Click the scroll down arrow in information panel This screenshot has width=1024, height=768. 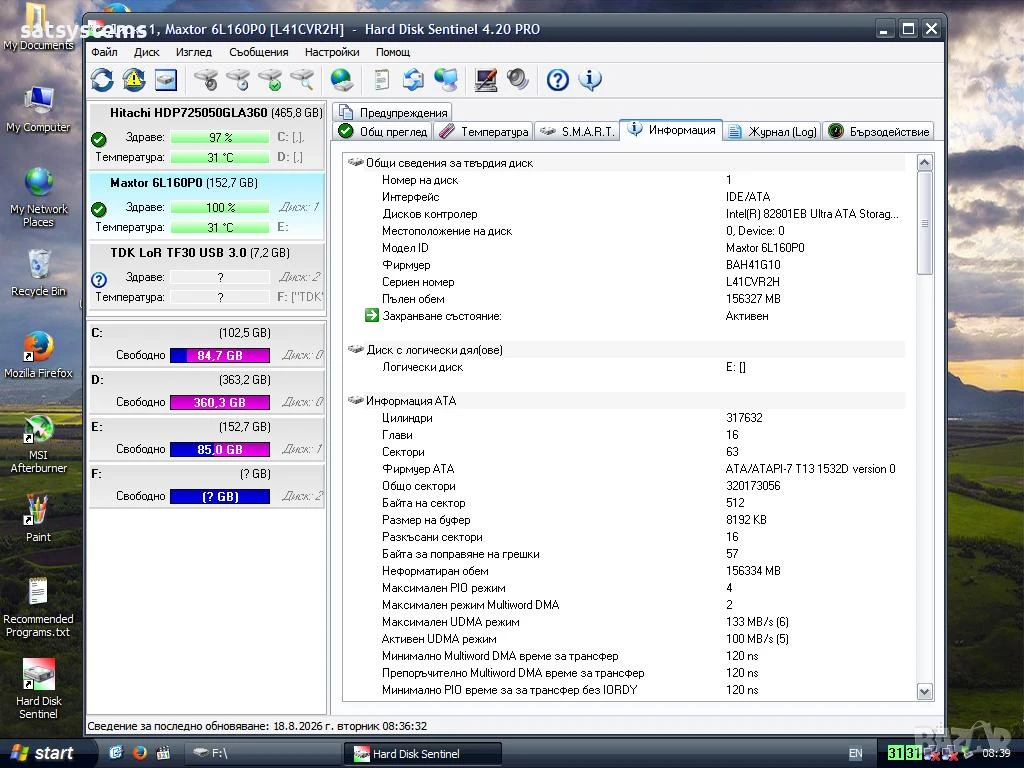(925, 692)
